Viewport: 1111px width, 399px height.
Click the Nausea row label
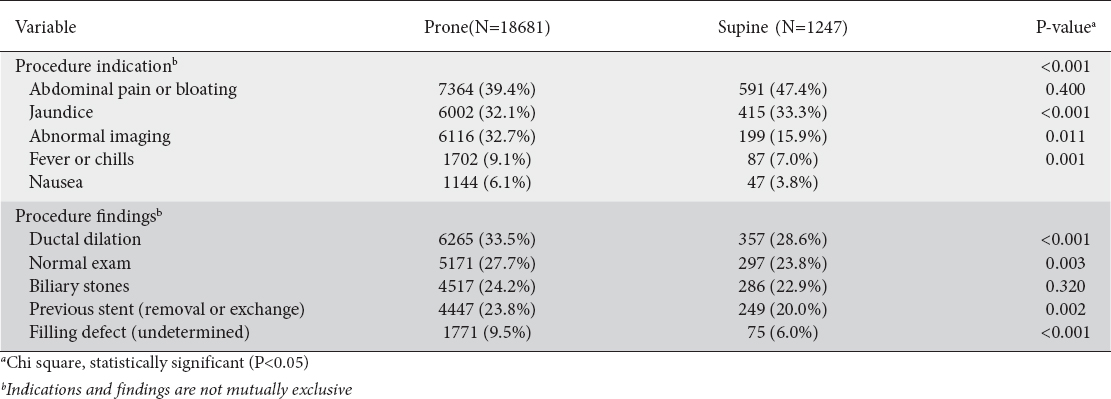[x=56, y=182]
